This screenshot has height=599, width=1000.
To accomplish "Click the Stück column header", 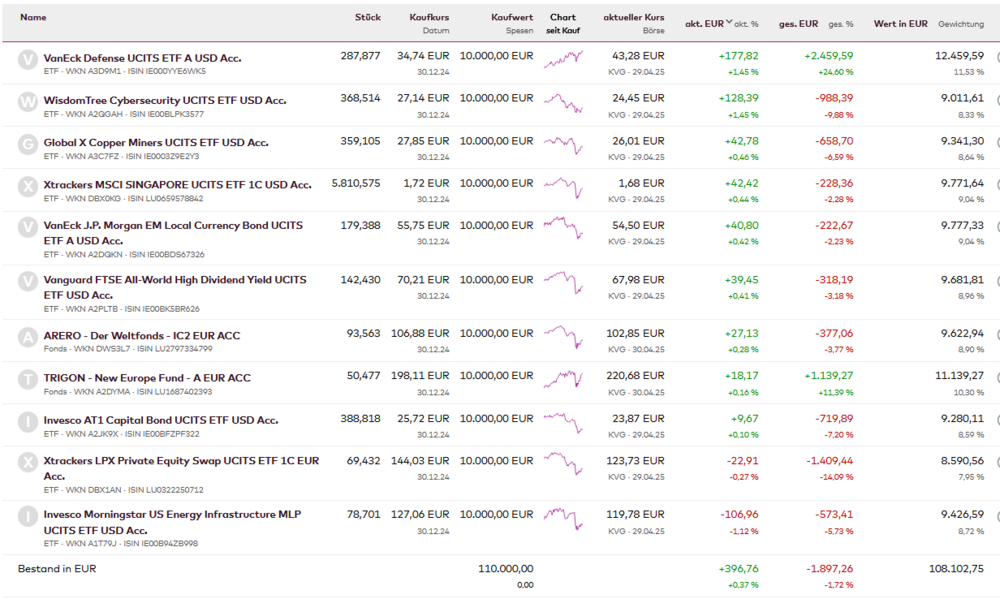I will [x=367, y=18].
